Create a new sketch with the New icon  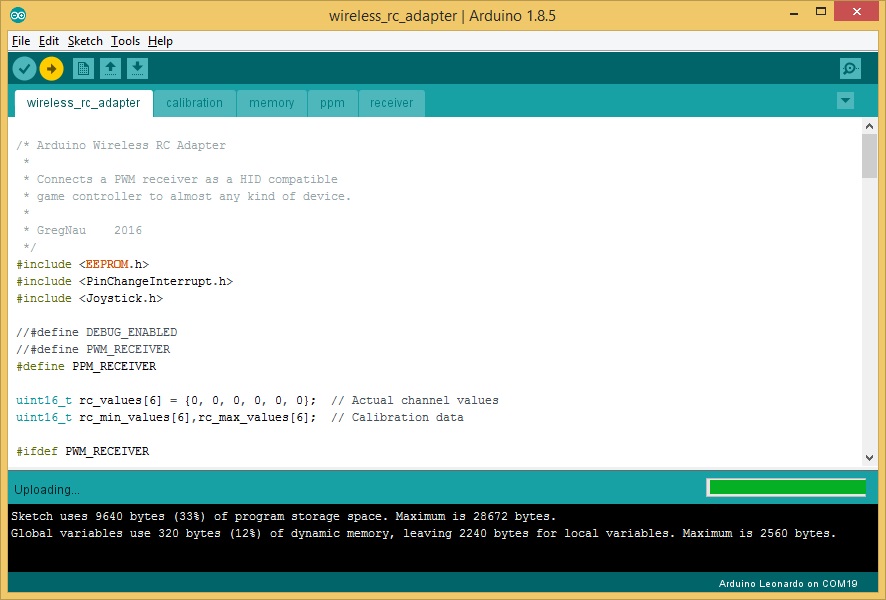pos(83,69)
